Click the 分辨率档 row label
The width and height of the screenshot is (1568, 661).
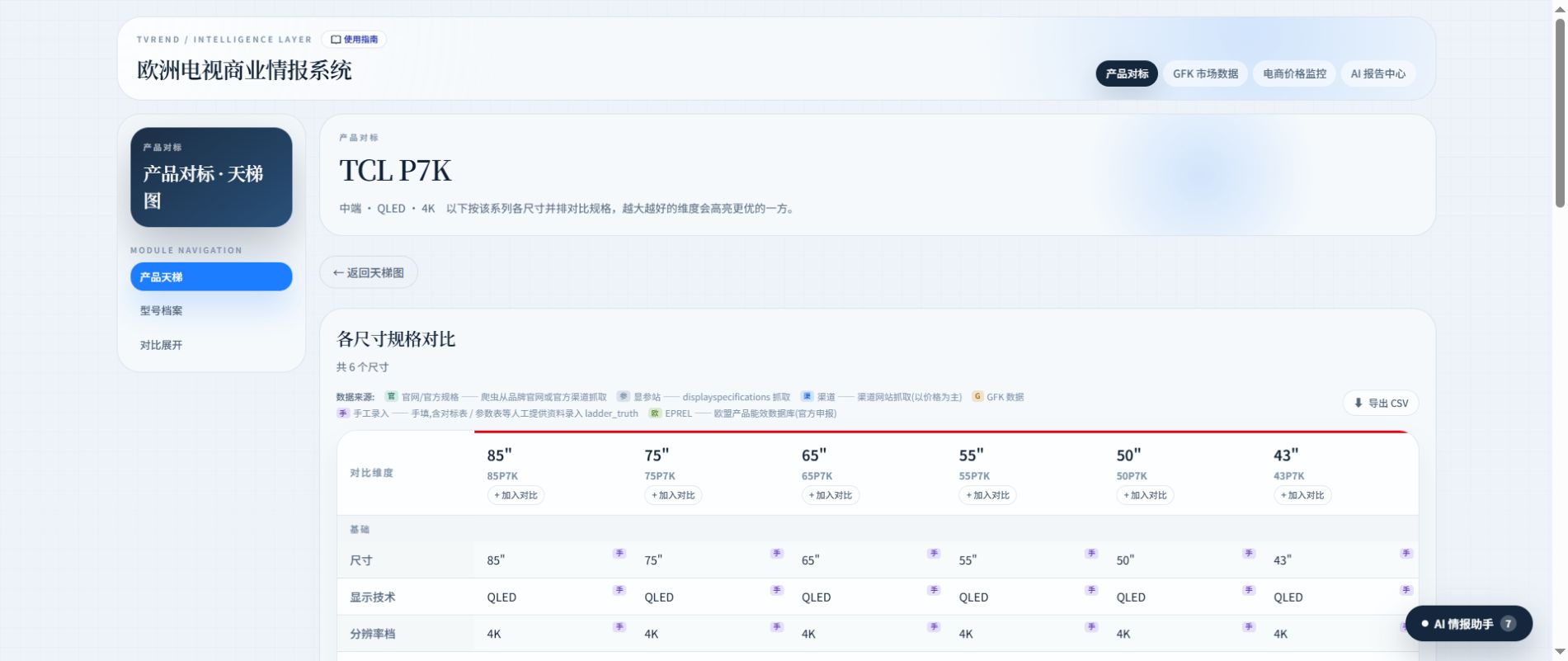coord(372,634)
